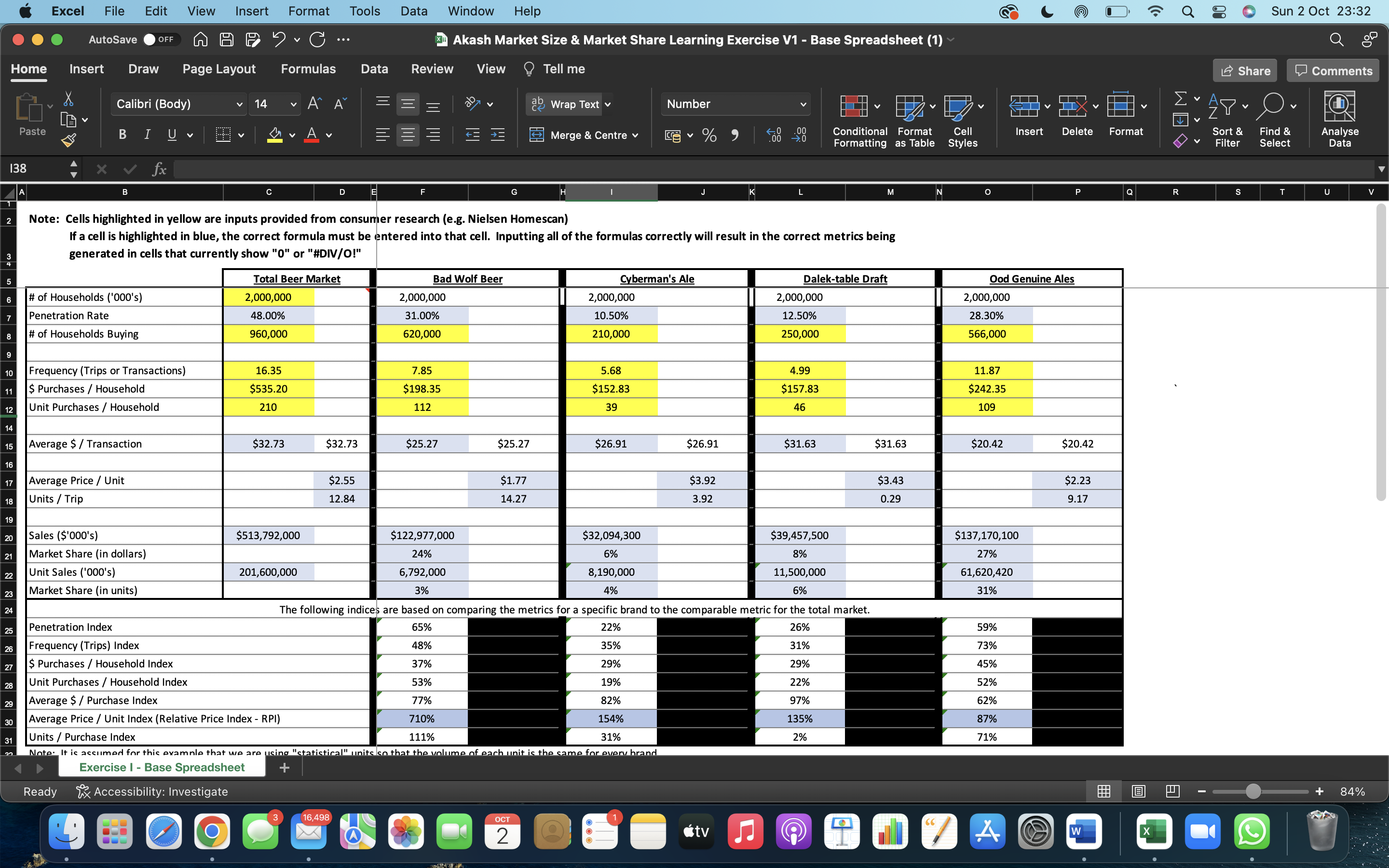The height and width of the screenshot is (868, 1389).
Task: Enable Wrap Text
Action: click(569, 104)
